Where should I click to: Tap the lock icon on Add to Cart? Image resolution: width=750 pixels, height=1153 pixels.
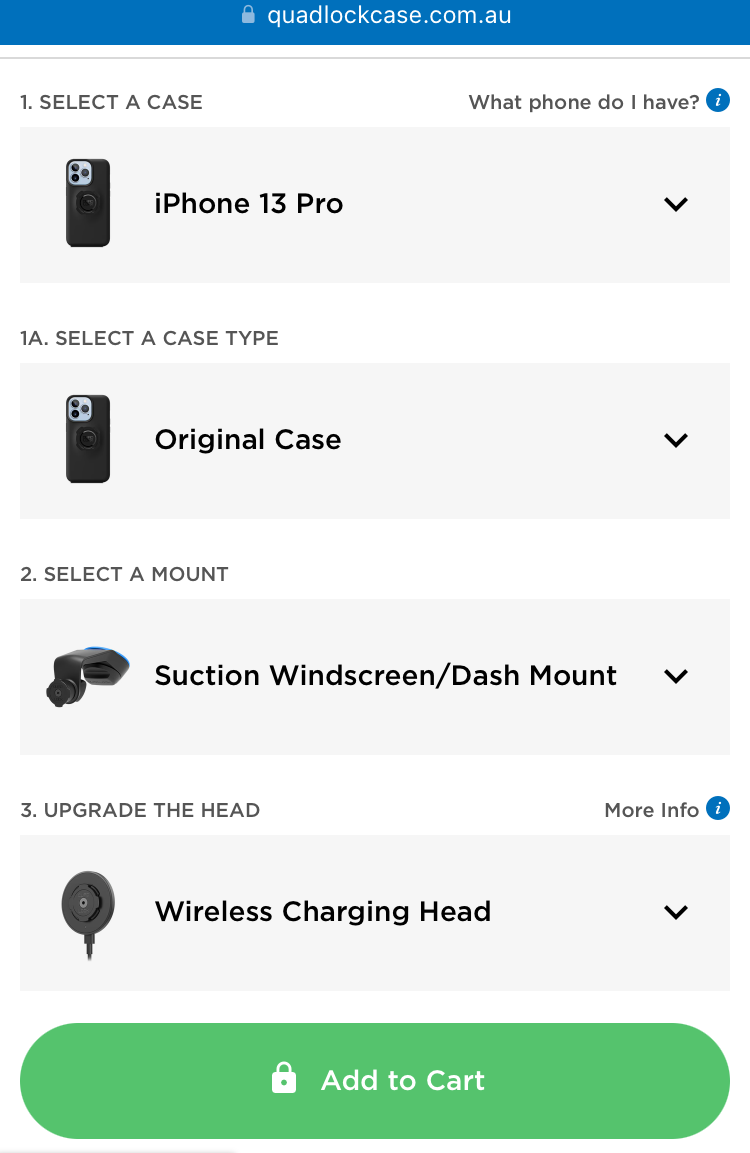284,1078
